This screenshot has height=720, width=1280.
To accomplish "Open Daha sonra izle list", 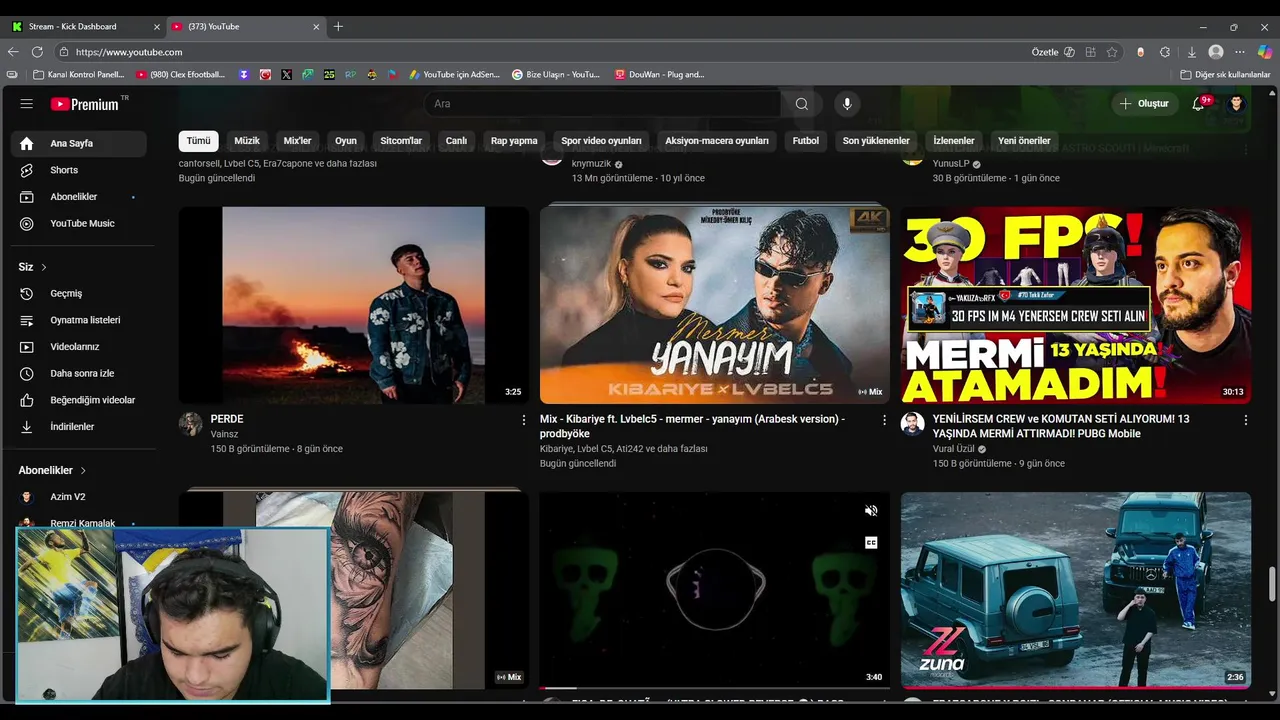I will tap(79, 374).
